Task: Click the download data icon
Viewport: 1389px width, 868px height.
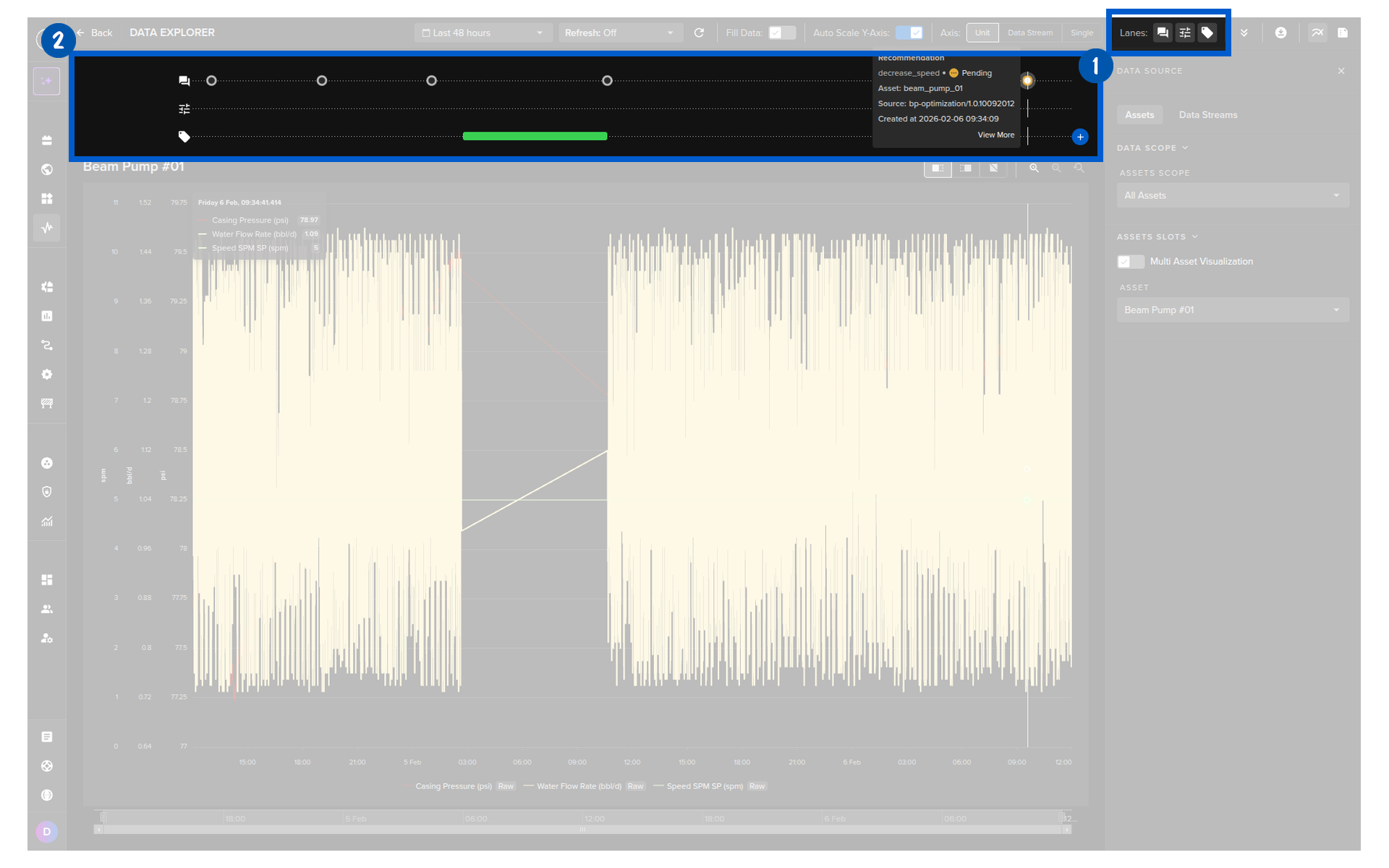Action: point(1280,33)
